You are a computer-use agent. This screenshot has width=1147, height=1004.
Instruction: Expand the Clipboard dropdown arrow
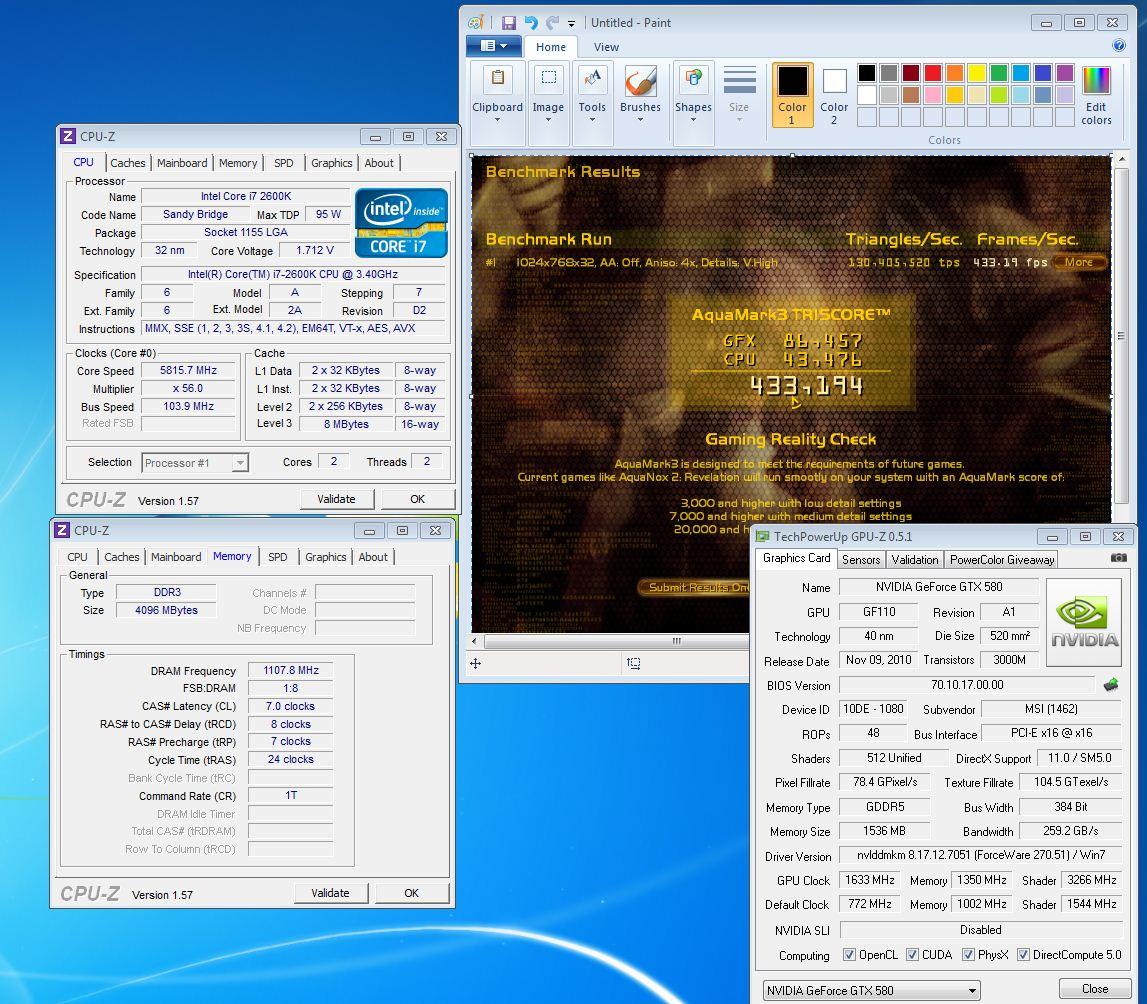pyautogui.click(x=497, y=120)
